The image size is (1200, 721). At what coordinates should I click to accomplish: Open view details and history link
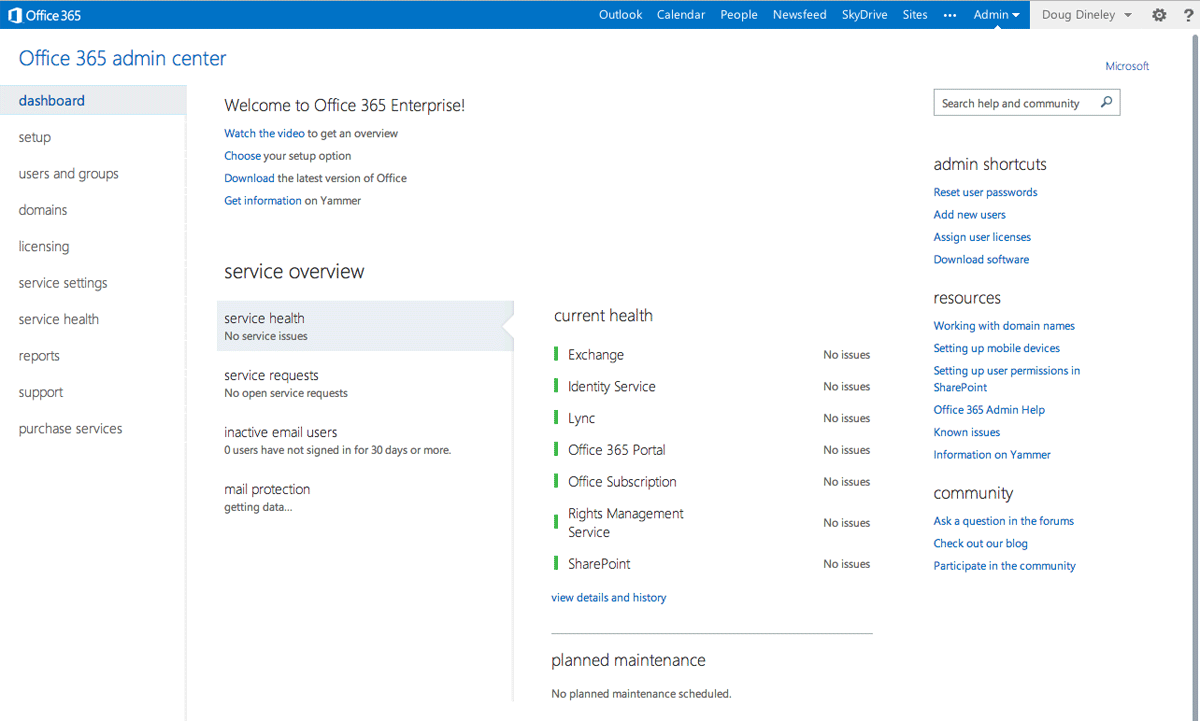608,598
